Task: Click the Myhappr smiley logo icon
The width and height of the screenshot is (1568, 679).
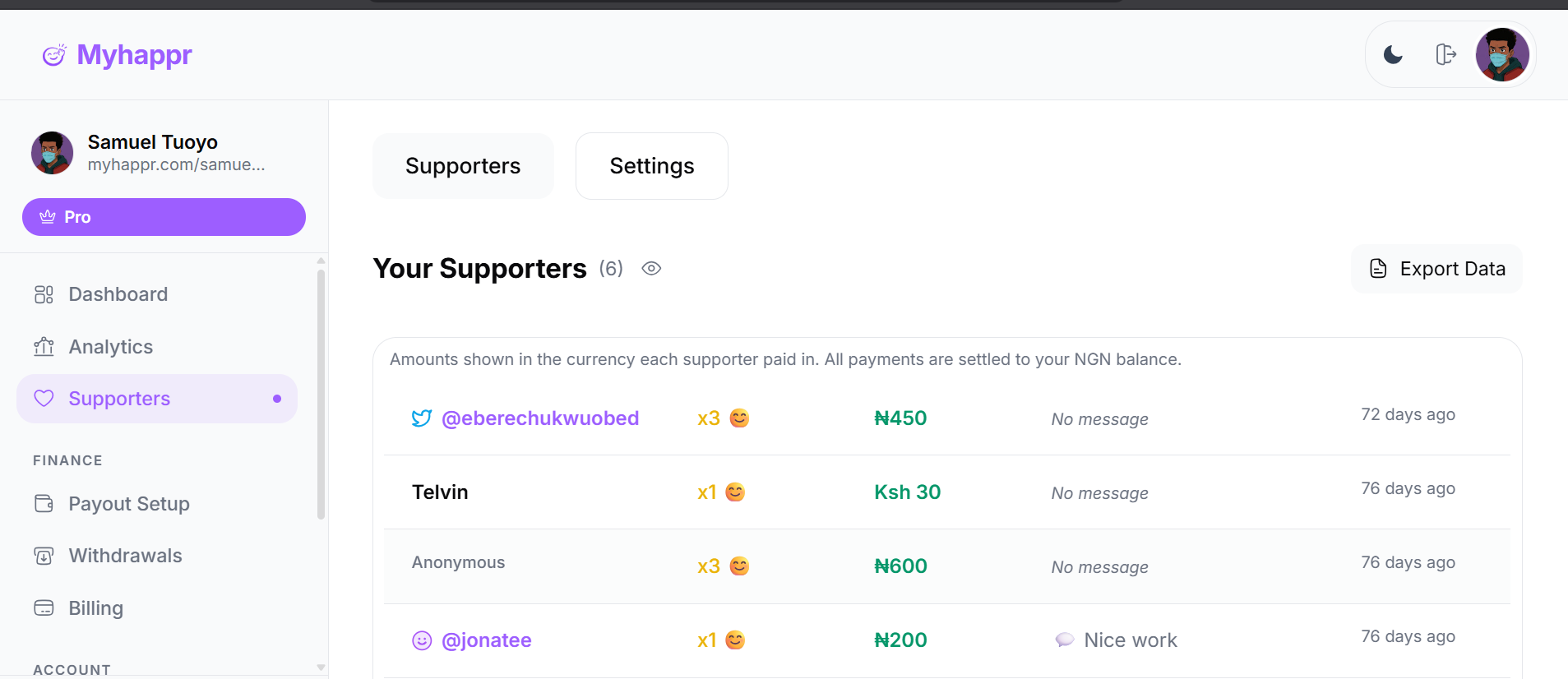Action: pyautogui.click(x=54, y=55)
